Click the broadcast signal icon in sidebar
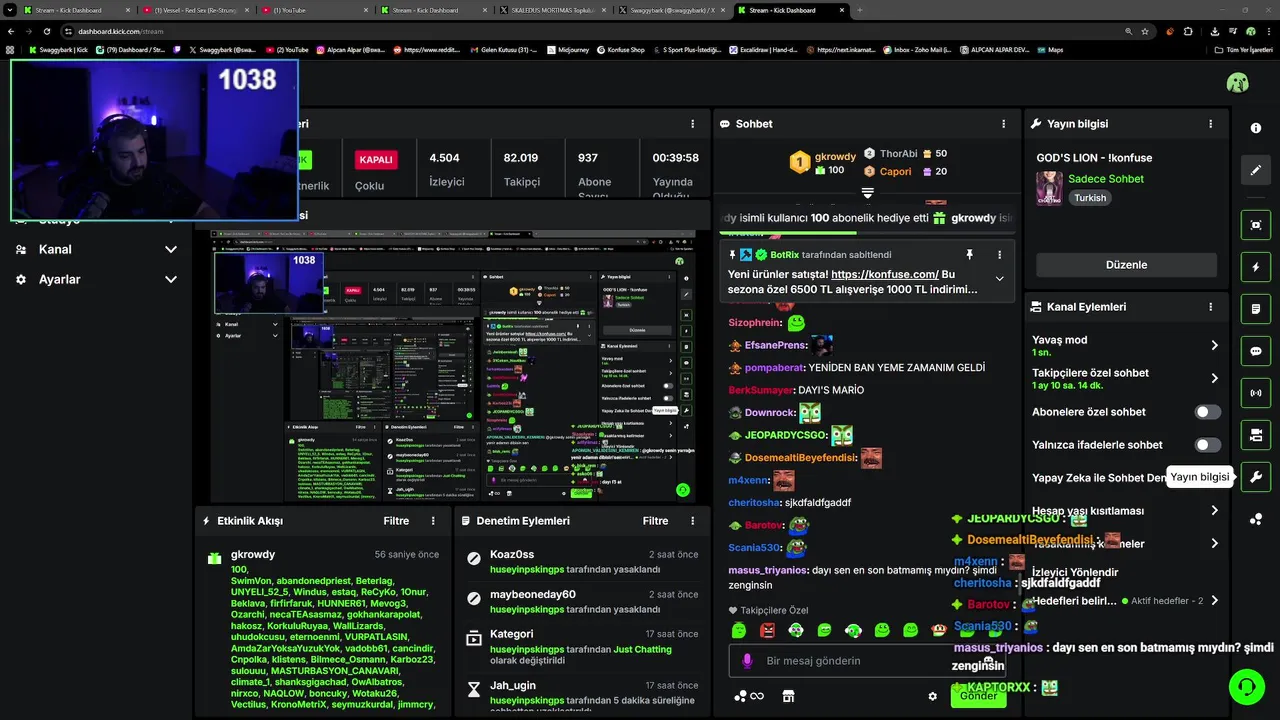The width and height of the screenshot is (1280, 720). tap(1256, 393)
